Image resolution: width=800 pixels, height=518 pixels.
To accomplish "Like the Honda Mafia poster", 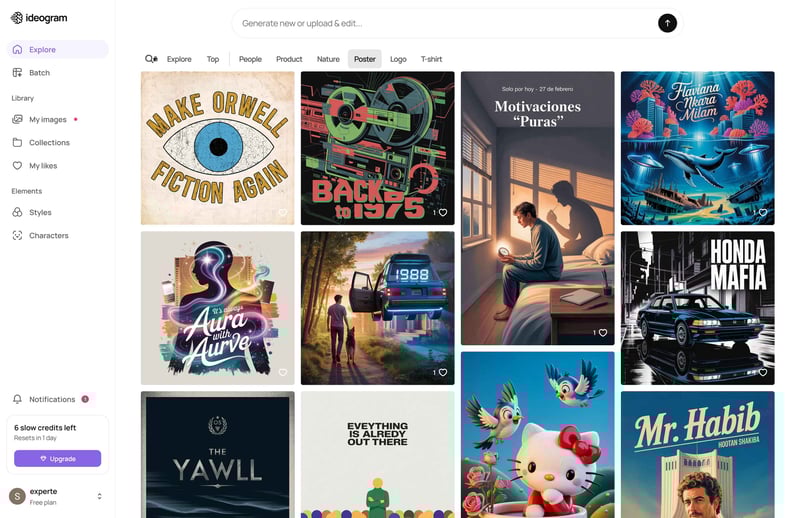I will pos(762,373).
